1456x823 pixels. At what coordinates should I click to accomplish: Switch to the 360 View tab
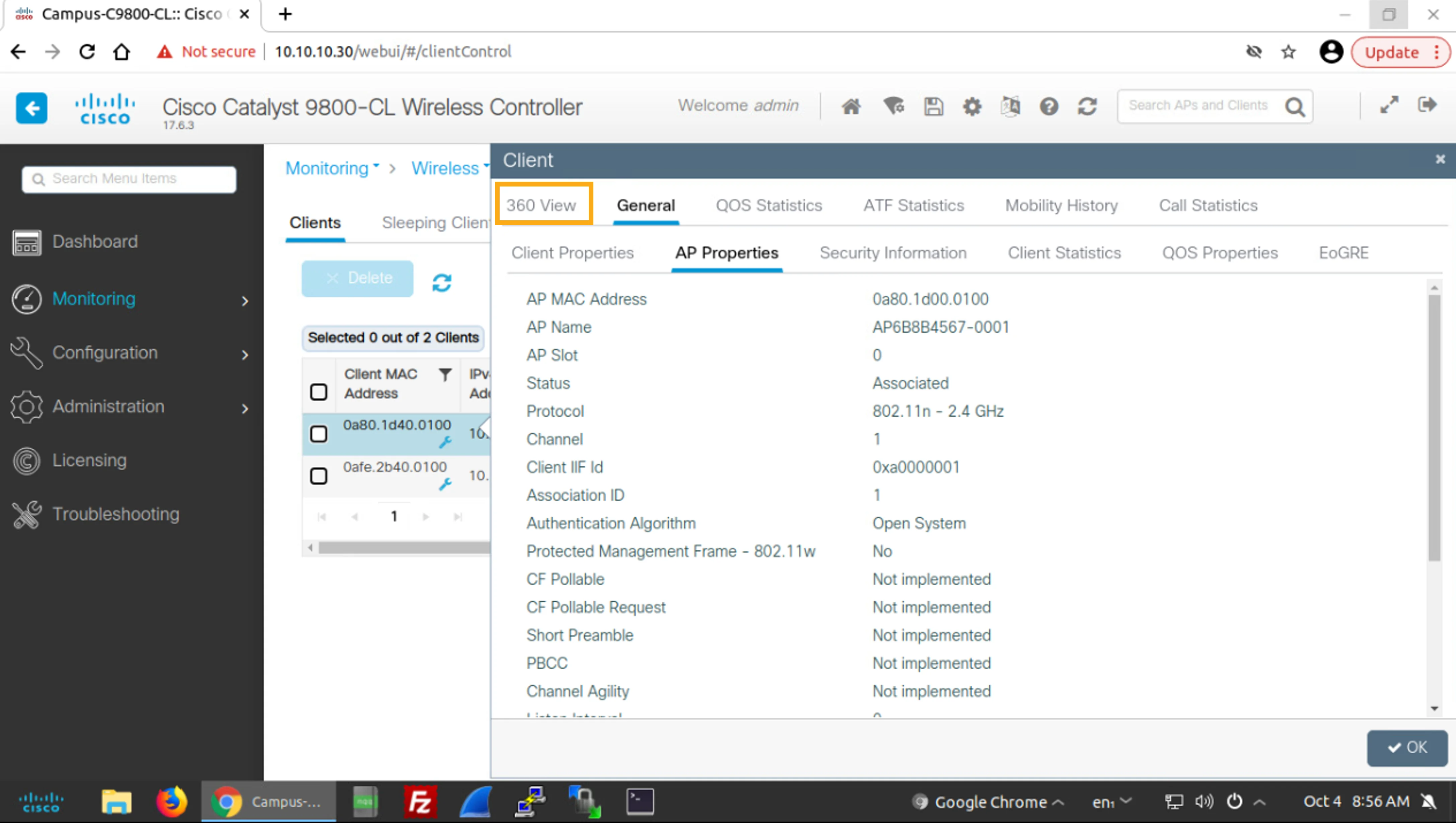[541, 205]
